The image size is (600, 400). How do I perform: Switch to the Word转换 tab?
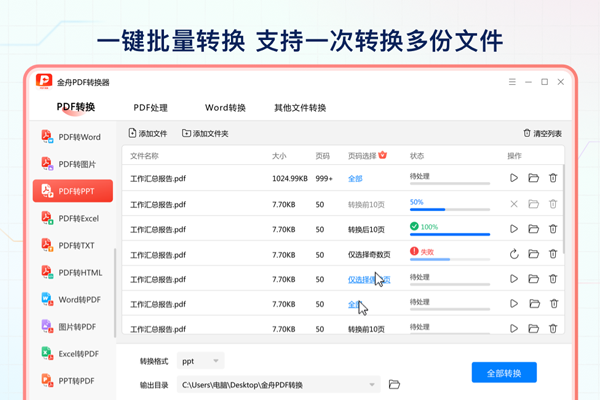coord(225,108)
